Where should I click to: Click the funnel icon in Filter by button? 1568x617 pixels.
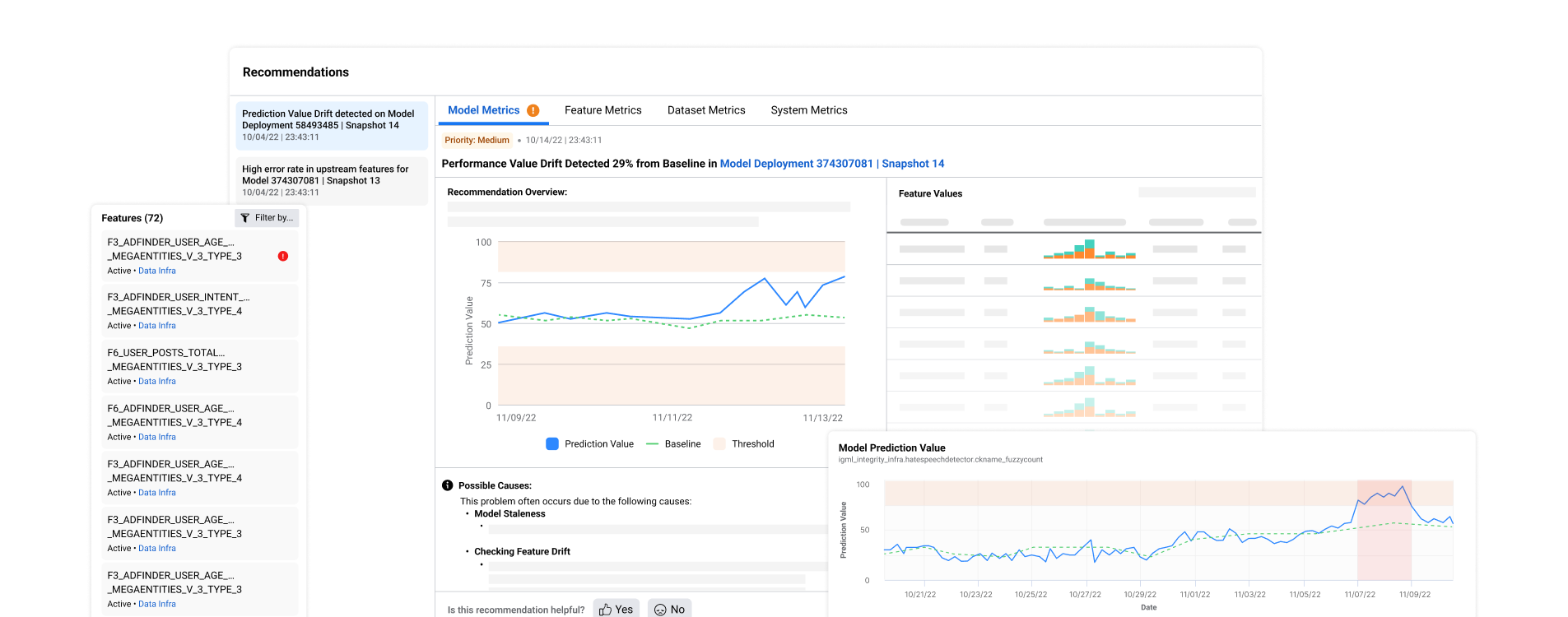245,218
